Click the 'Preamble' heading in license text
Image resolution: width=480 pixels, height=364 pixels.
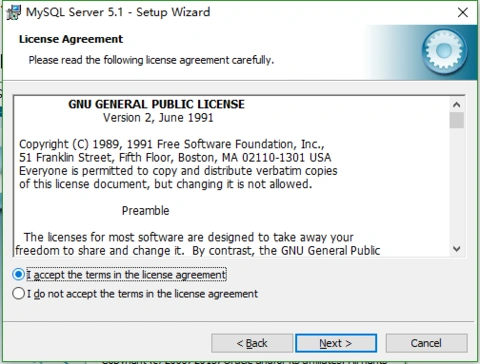tap(145, 211)
